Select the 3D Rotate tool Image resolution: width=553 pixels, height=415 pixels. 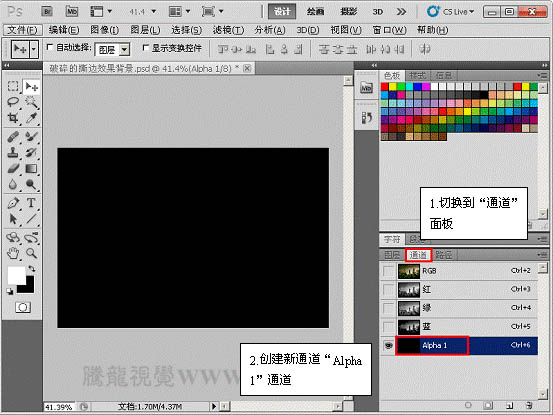point(13,237)
